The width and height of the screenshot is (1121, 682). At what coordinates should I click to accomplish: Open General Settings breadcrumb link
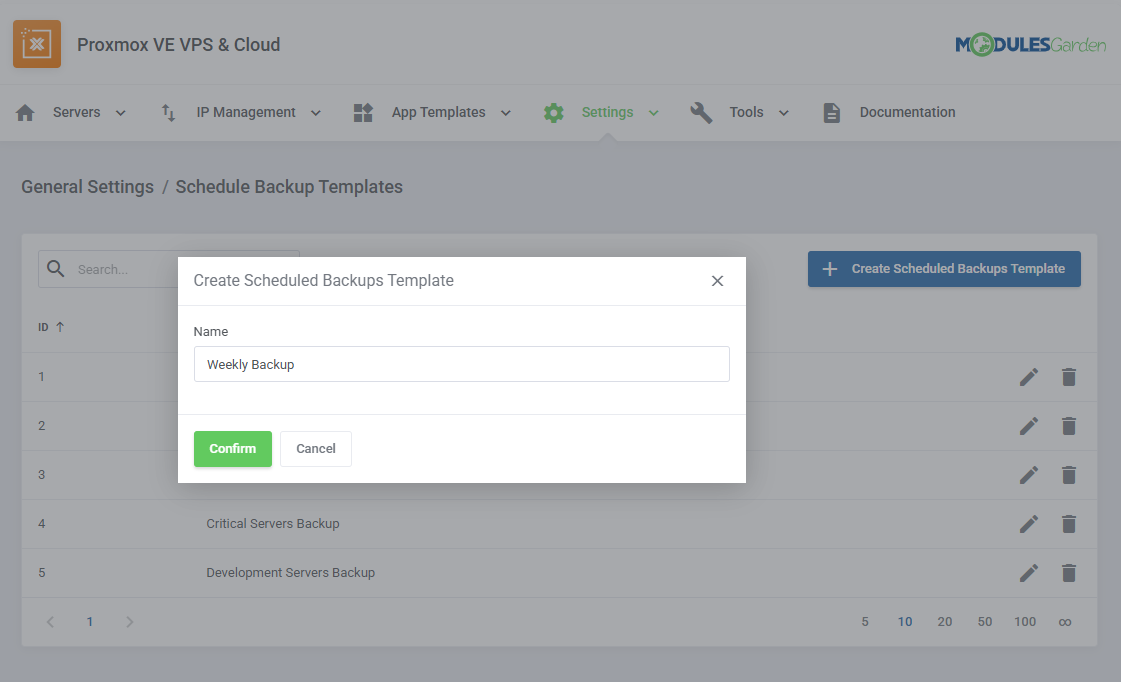[87, 187]
